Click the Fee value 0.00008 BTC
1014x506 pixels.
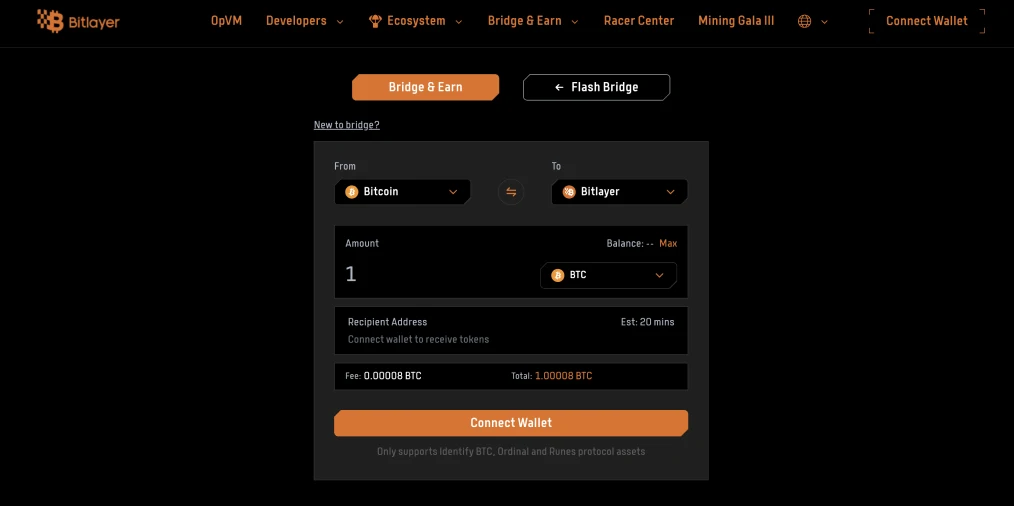[393, 376]
